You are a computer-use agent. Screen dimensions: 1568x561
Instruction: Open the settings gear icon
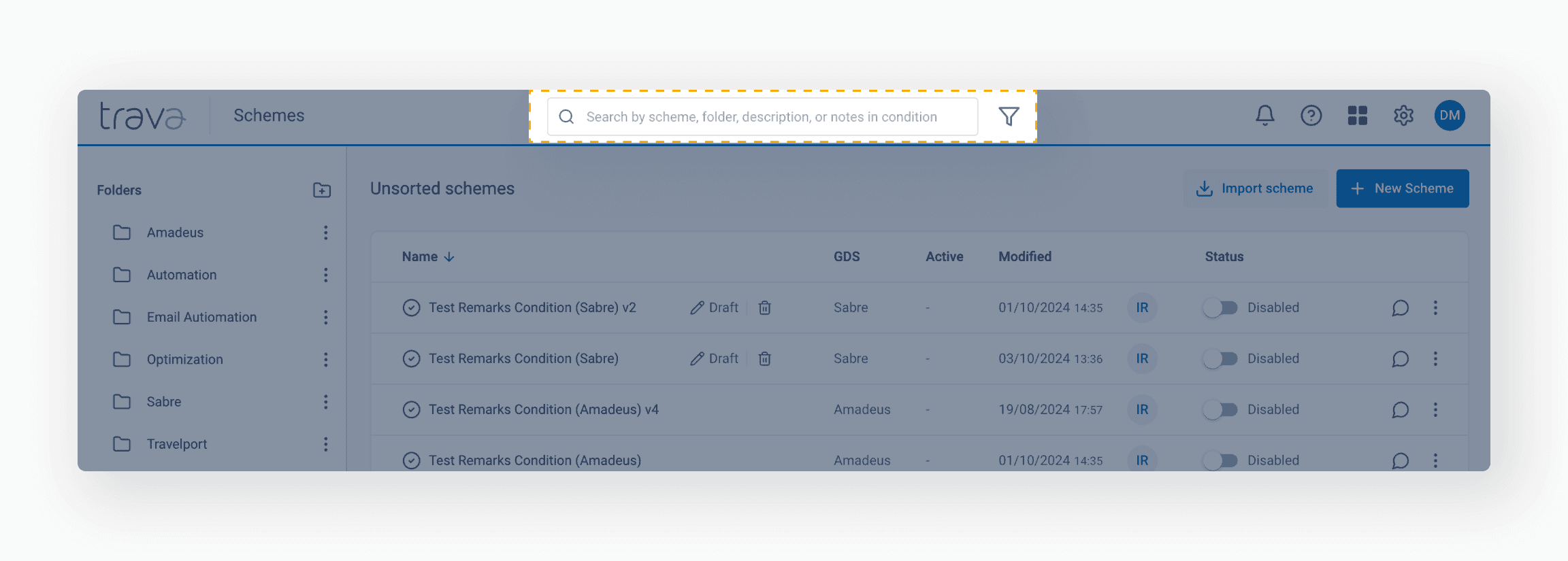[1403, 116]
